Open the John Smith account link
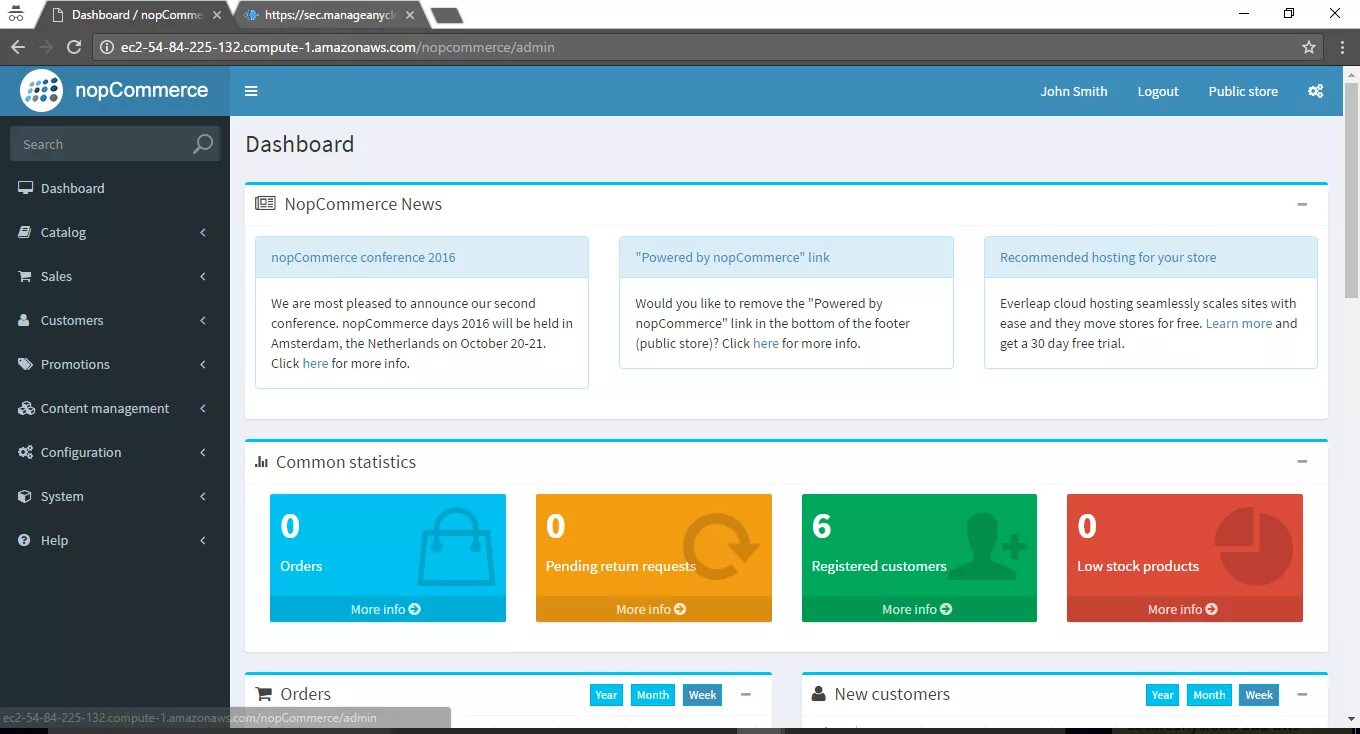 1074,91
